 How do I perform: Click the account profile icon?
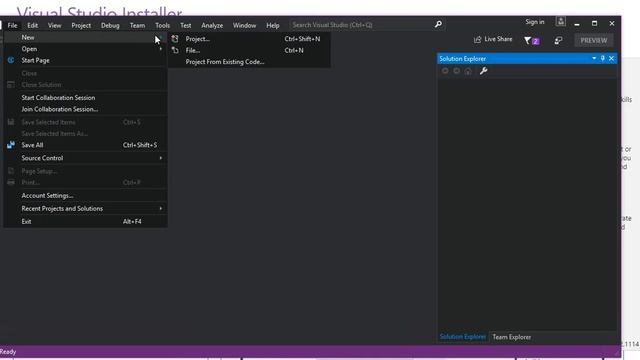[x=561, y=22]
